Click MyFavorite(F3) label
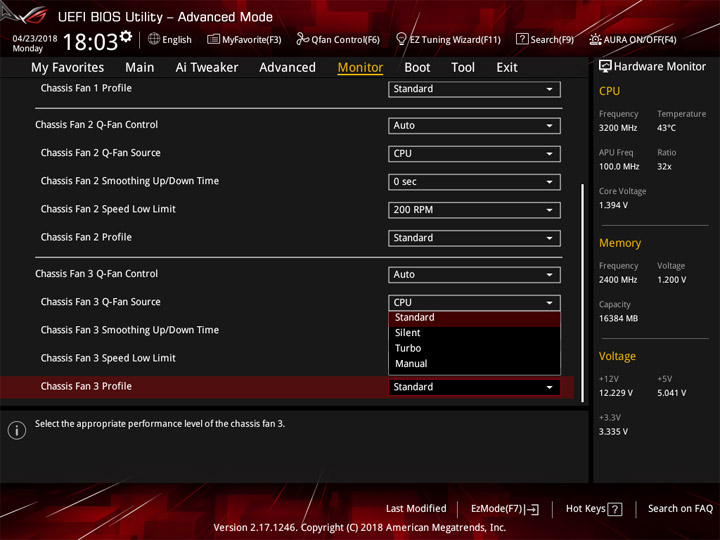This screenshot has height=540, width=720. point(252,40)
